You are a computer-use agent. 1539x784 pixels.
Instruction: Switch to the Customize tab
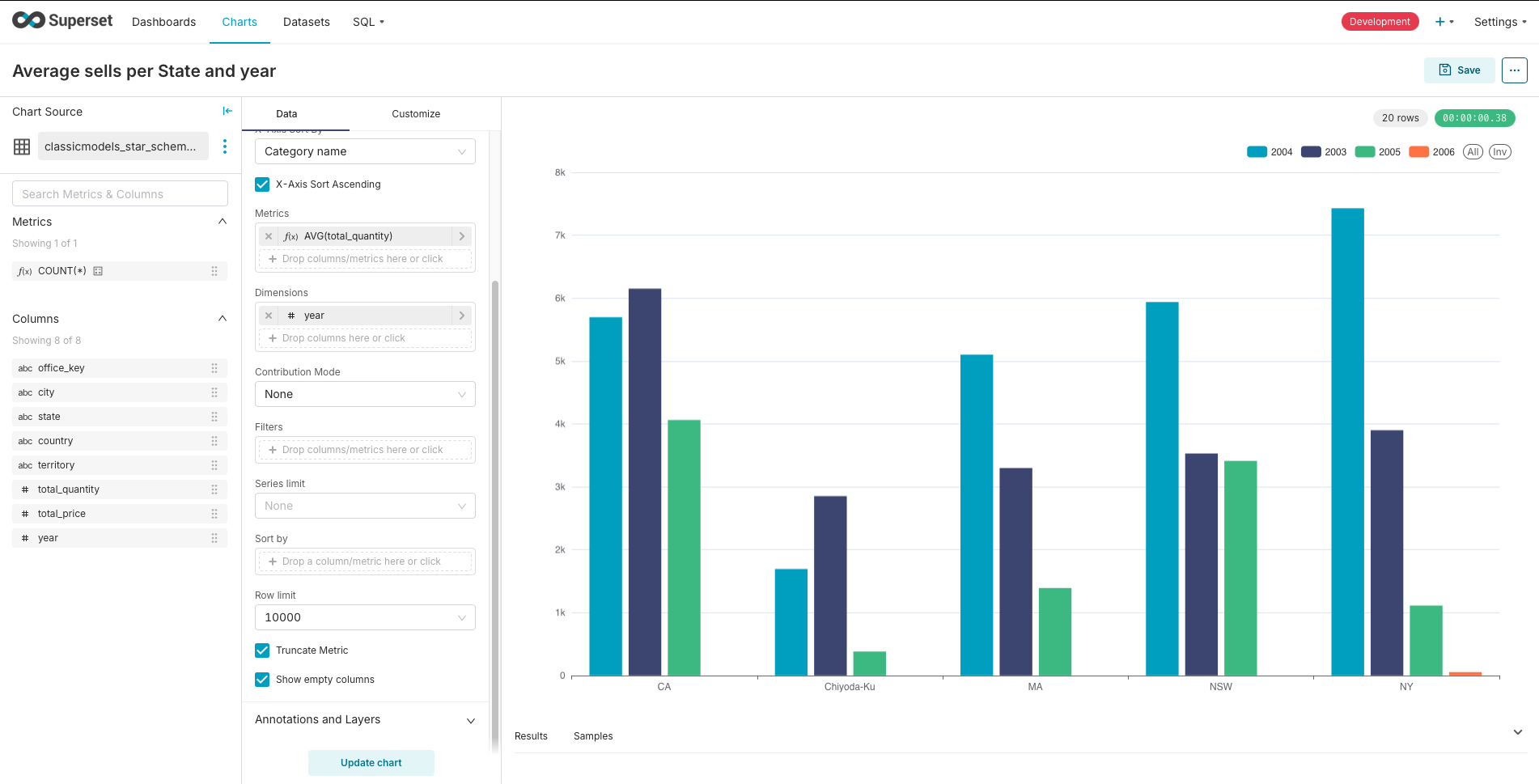point(416,114)
